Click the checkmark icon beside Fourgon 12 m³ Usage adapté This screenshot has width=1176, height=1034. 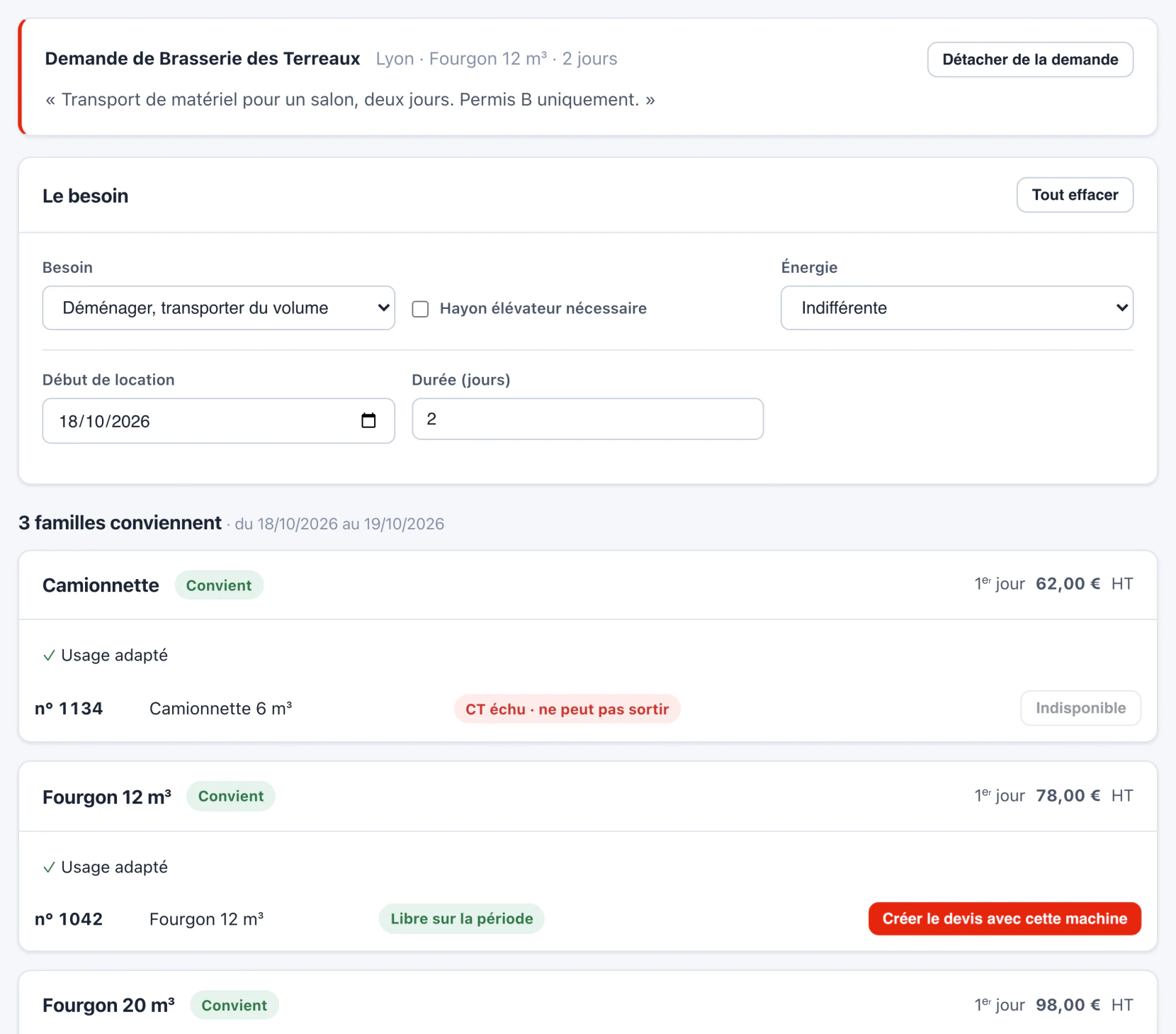point(49,867)
